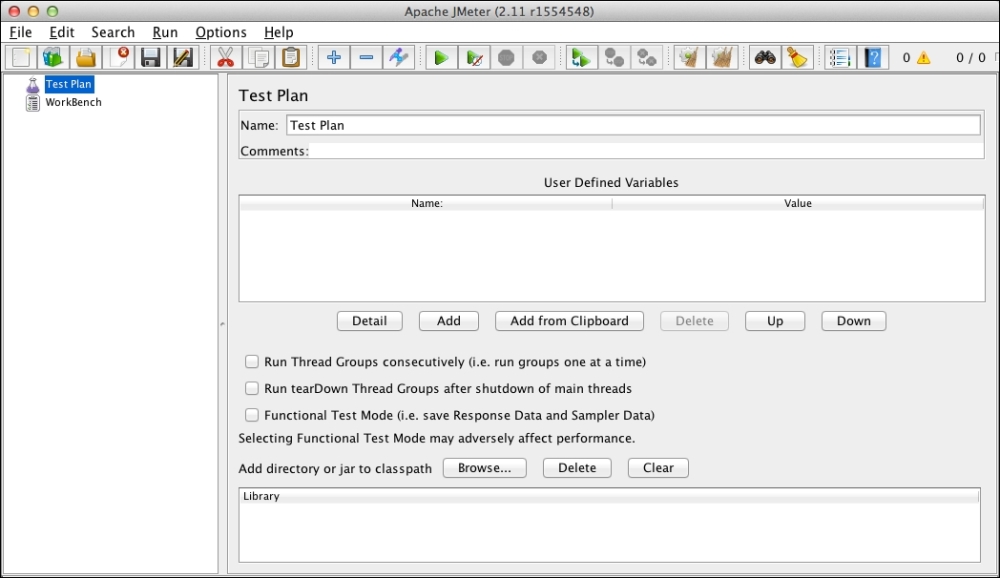Click the Browse... classpath button
The image size is (1000, 578).
[485, 468]
